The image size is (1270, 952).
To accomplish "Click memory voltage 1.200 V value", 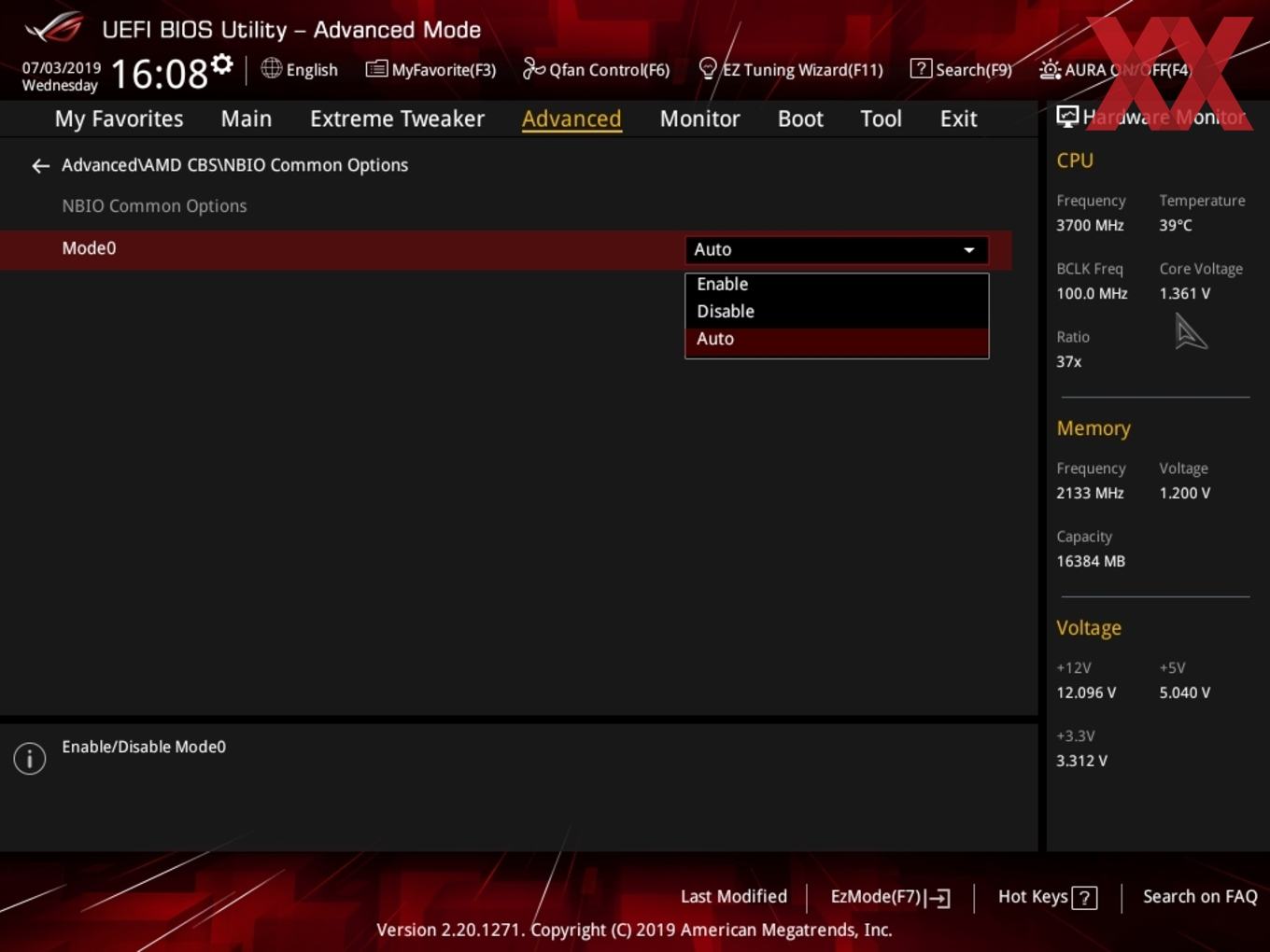I will pyautogui.click(x=1185, y=493).
